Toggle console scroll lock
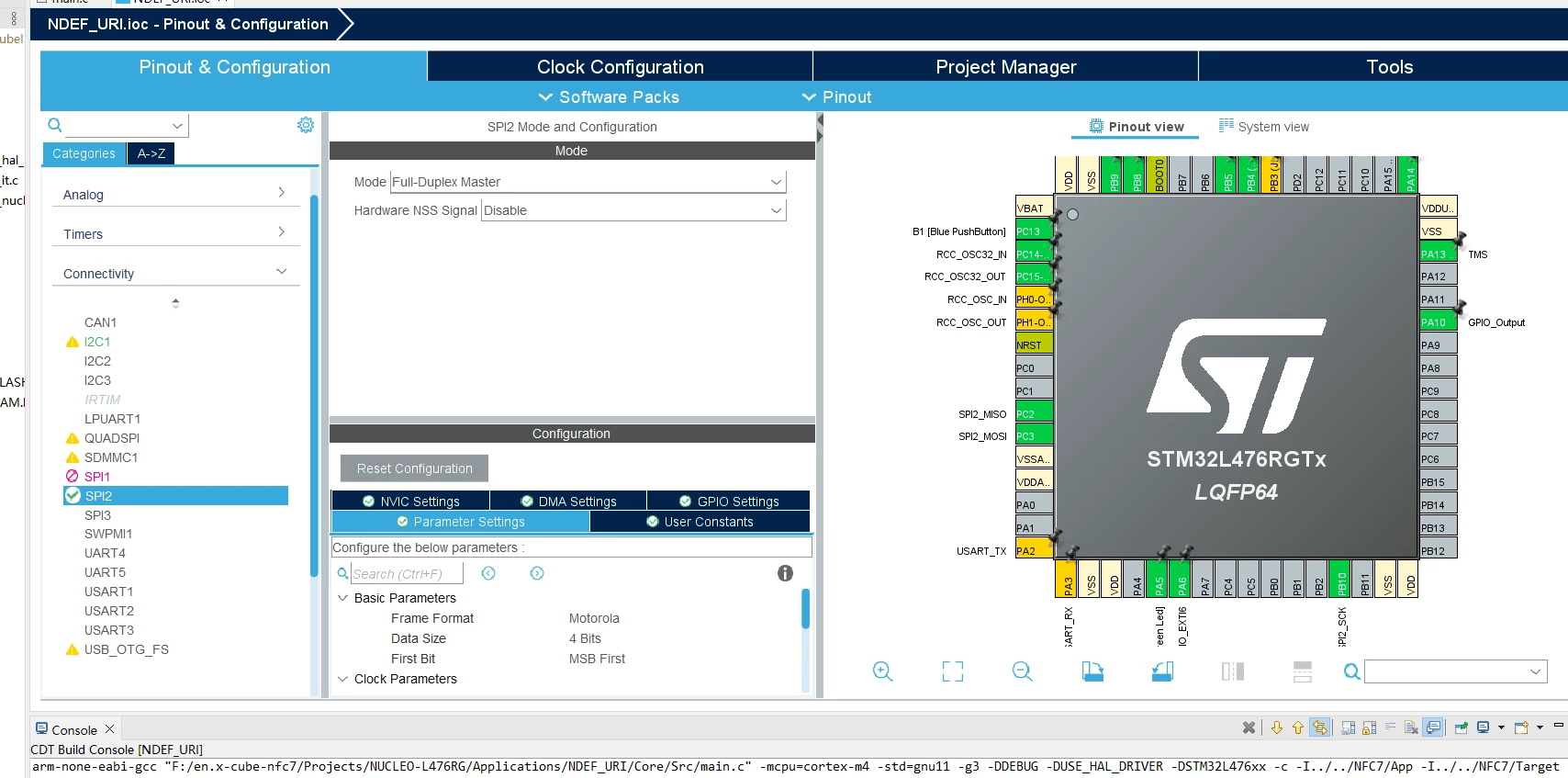This screenshot has height=778, width=1568. pyautogui.click(x=1369, y=727)
